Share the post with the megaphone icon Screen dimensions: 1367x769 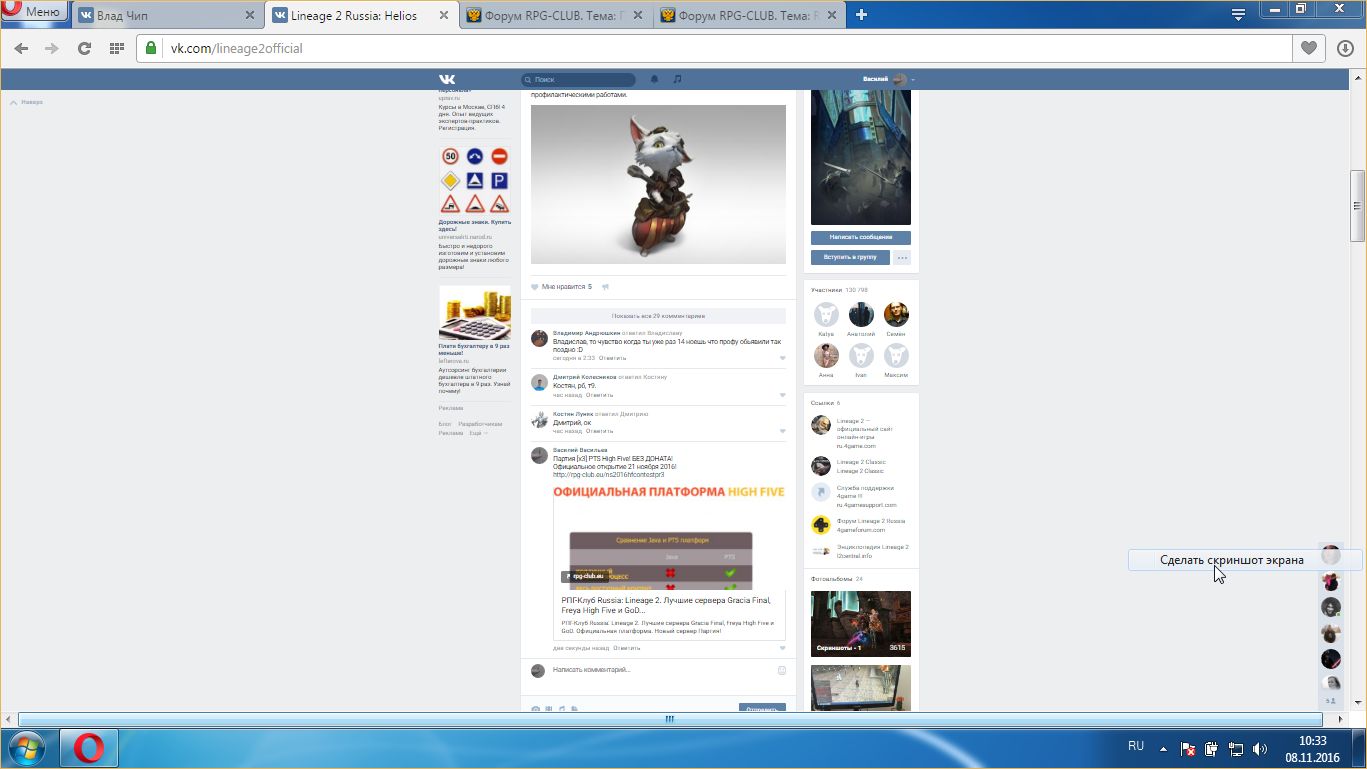(605, 287)
